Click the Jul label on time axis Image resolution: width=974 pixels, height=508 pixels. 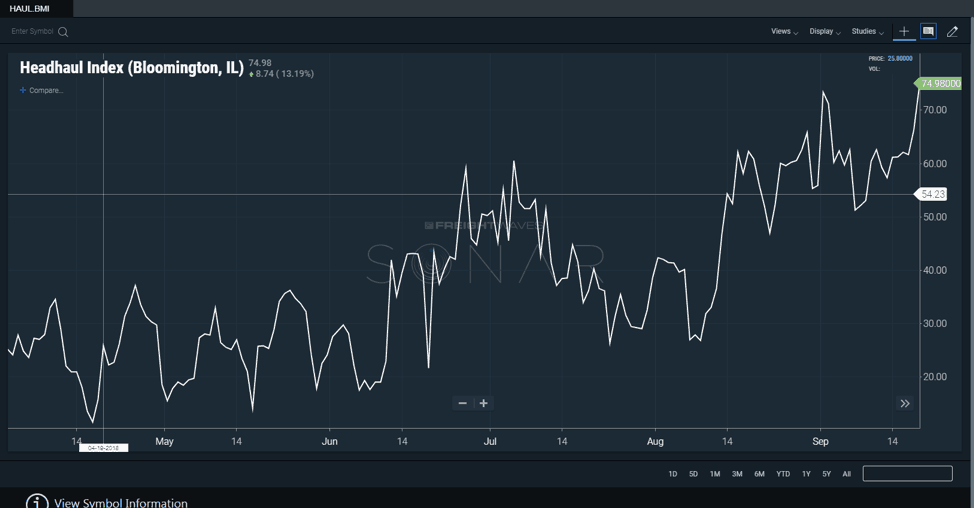(490, 442)
